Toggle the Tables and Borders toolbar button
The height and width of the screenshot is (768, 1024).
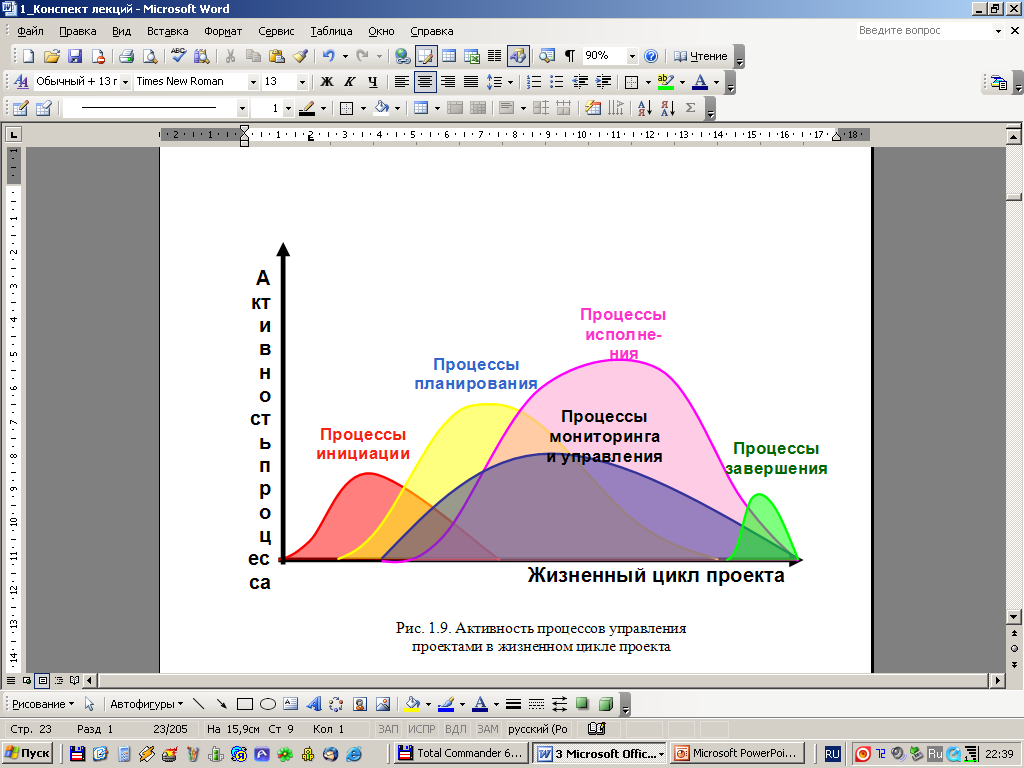coord(426,56)
